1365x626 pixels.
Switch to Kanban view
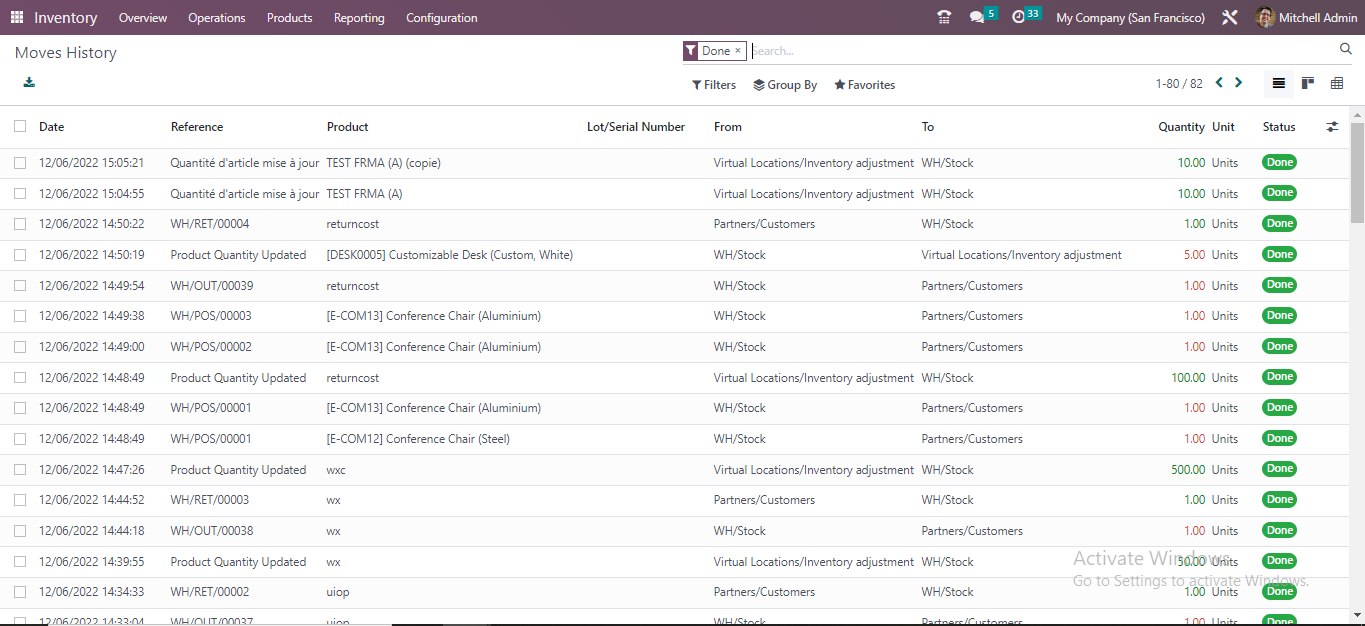pyautogui.click(x=1307, y=83)
